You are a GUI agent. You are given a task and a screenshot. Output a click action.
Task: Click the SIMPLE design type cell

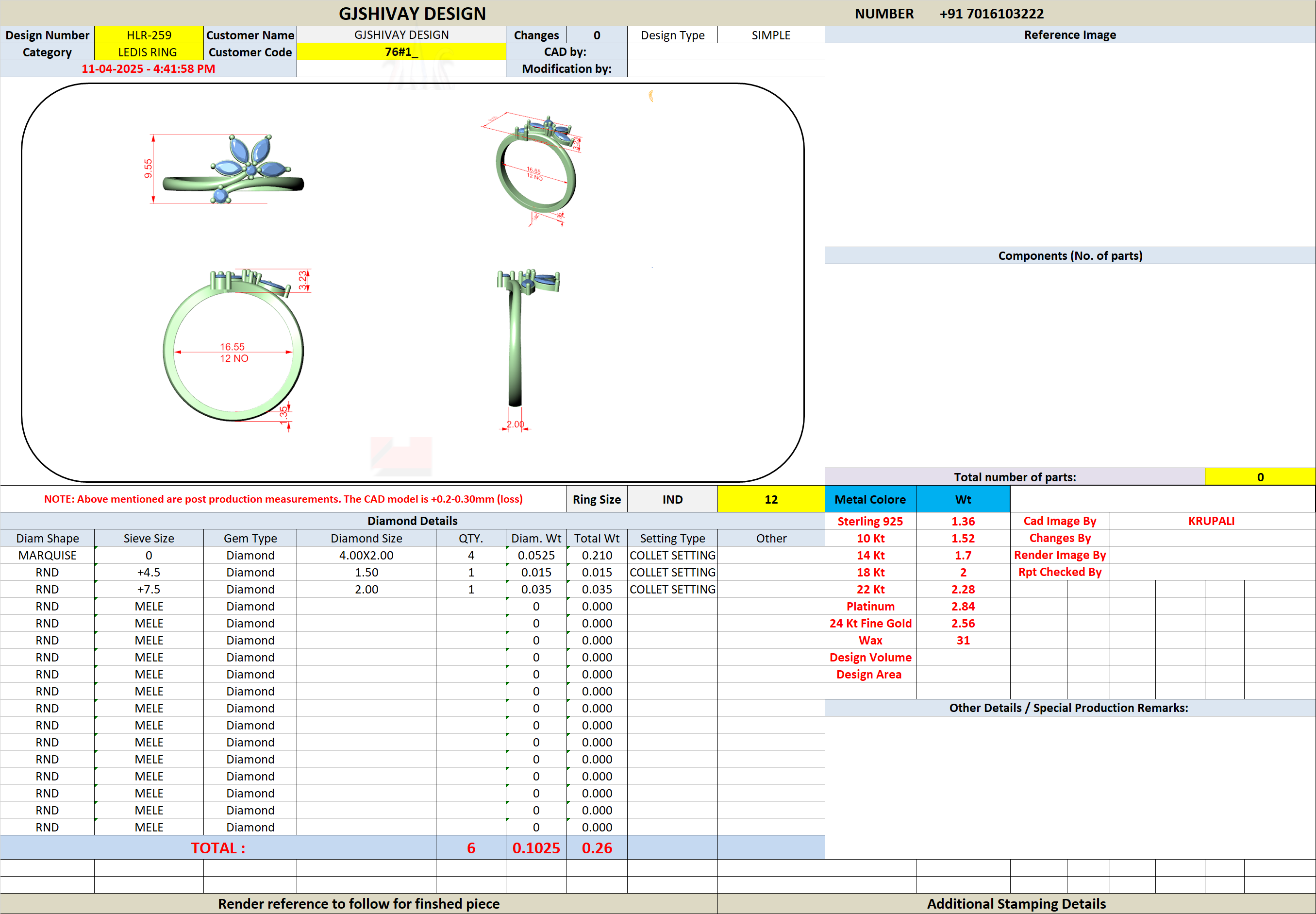point(771,35)
